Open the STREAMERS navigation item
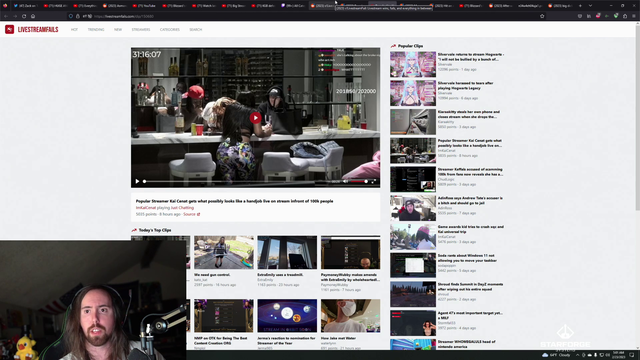This screenshot has width=640, height=360. coord(141,30)
